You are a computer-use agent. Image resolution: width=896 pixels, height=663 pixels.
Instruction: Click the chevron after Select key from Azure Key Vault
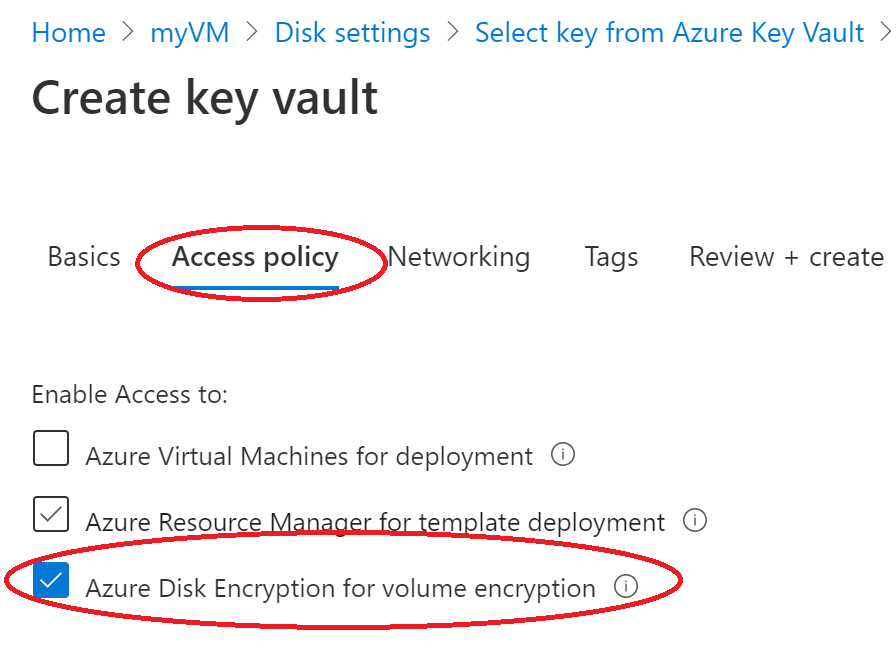pyautogui.click(x=885, y=32)
